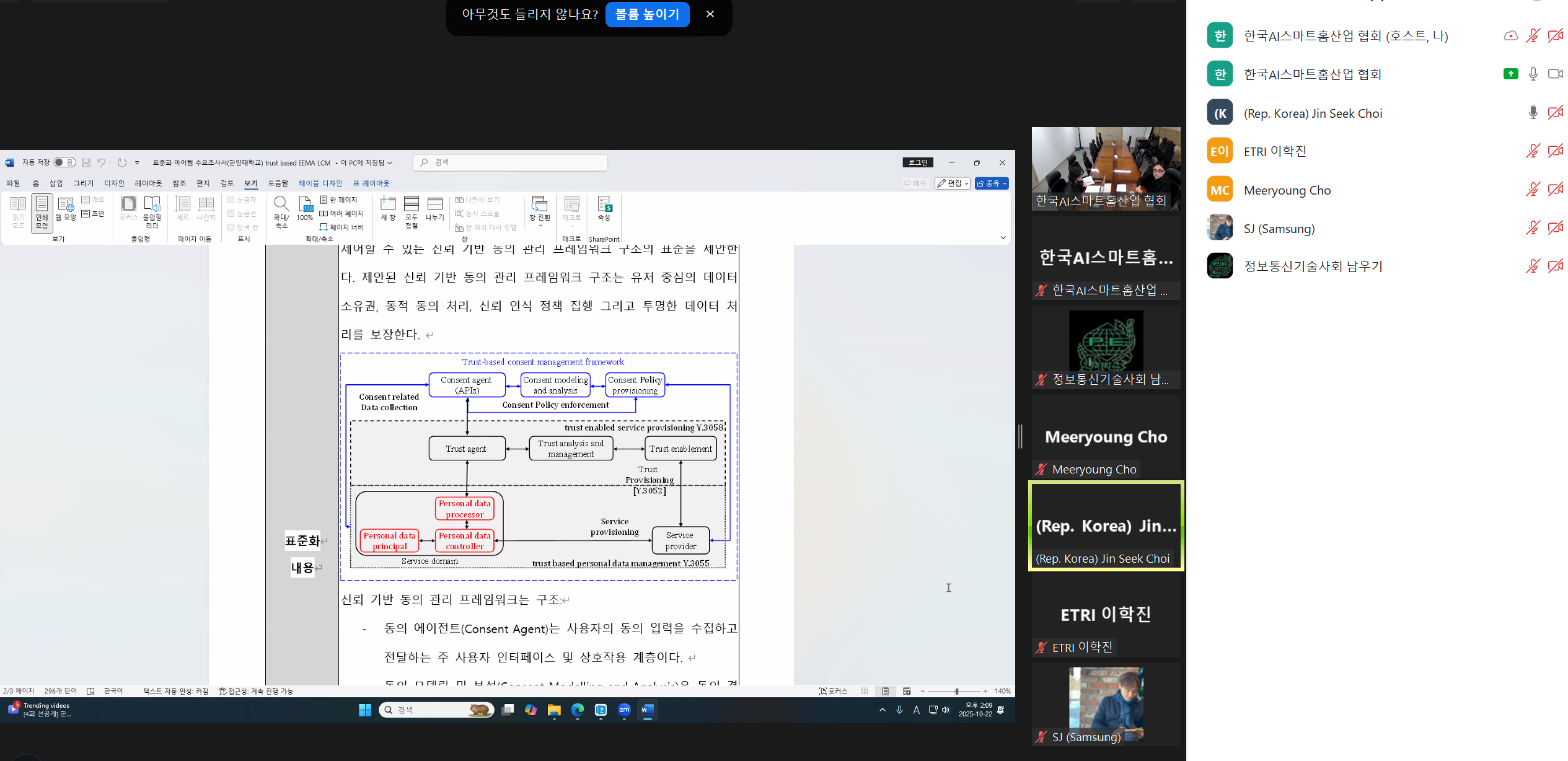1568x761 pixels.
Task: Click the 공유 (Share) button
Action: tap(992, 183)
